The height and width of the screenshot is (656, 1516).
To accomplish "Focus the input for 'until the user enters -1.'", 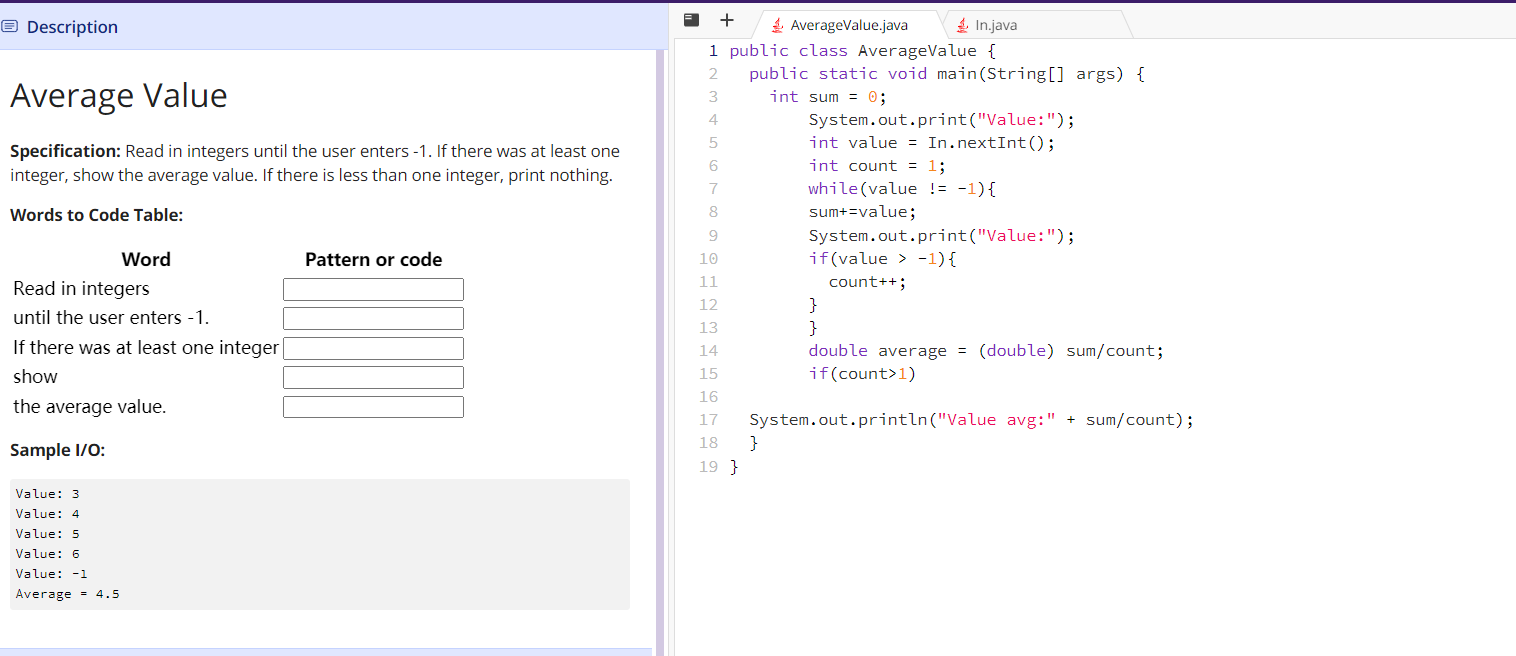I will tap(373, 319).
